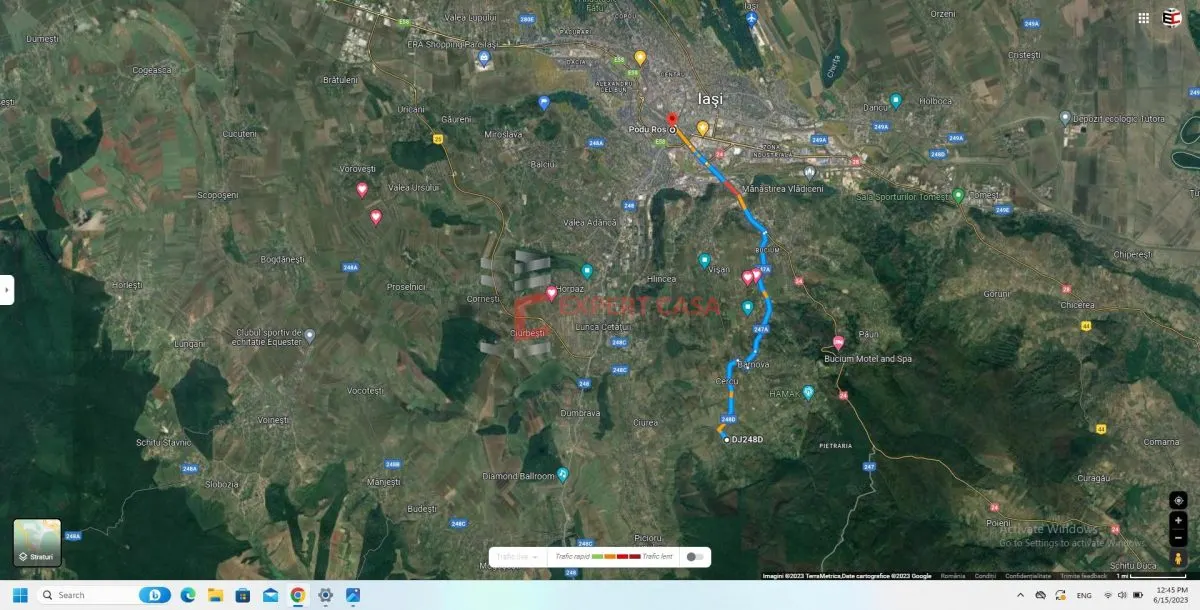Click the red Podu Roș destination pin
Image resolution: width=1200 pixels, height=610 pixels.
click(x=672, y=121)
